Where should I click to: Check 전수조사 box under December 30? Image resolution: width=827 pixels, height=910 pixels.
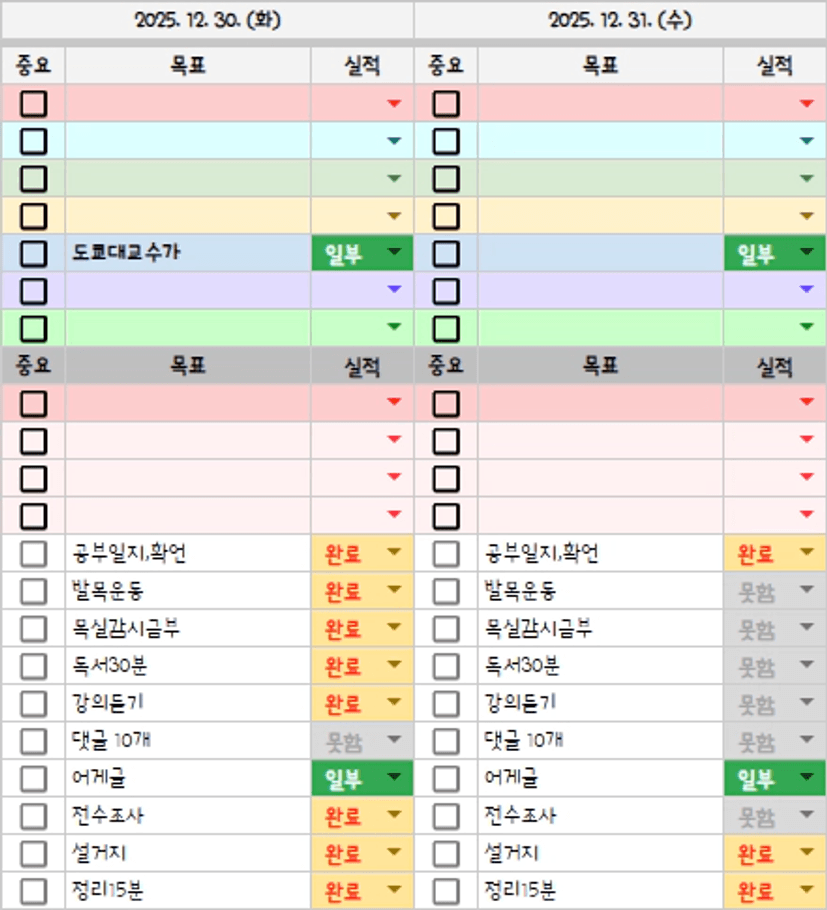(34, 816)
